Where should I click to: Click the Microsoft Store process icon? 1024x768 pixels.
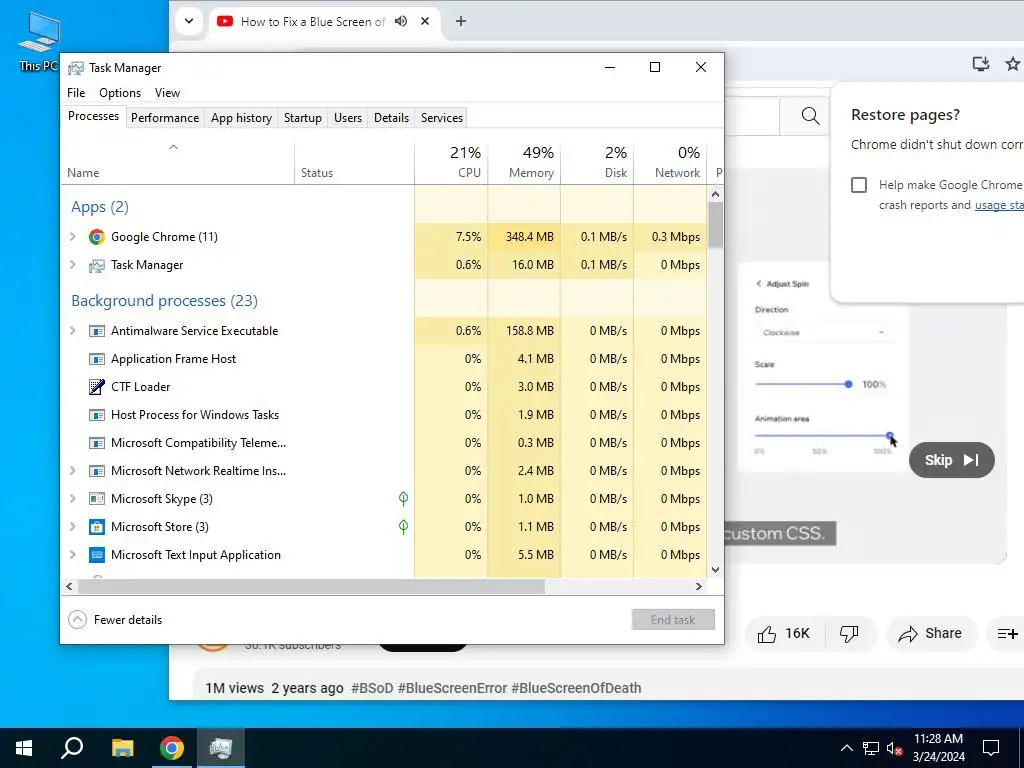click(97, 527)
